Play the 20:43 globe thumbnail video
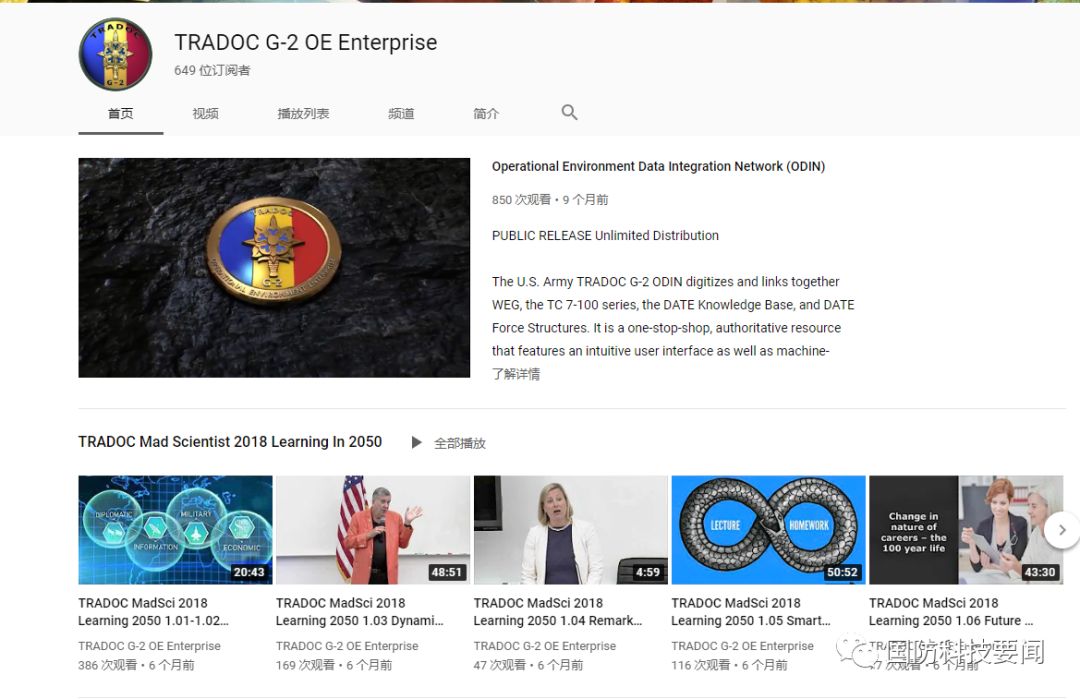Screen dimensions: 1080x699 tap(176, 530)
